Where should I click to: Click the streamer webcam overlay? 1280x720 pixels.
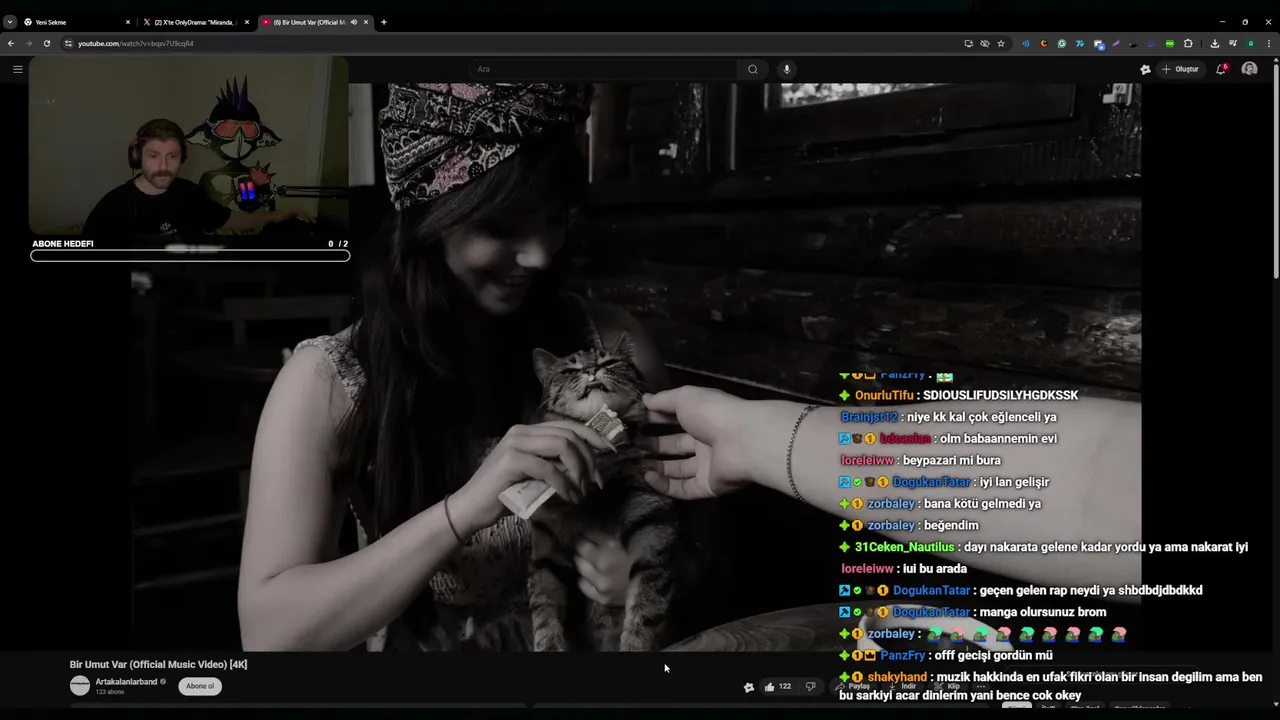coord(189,146)
